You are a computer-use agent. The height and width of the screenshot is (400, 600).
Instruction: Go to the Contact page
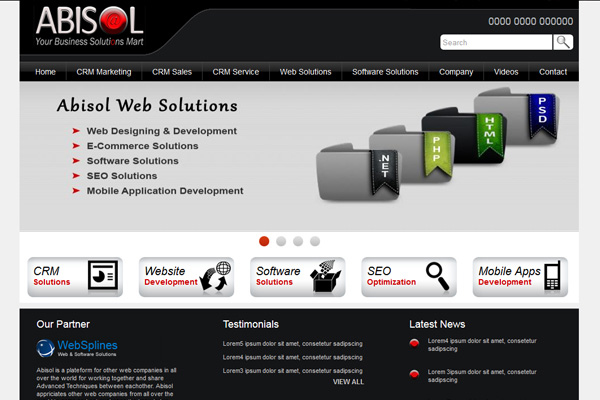553,72
